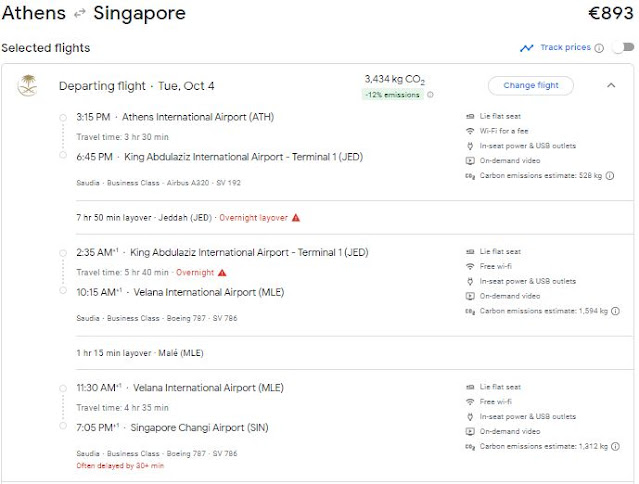Screen dimensions: 639x484
Task: Click Travel time: 4 hr 35 min
Action: tap(122, 407)
